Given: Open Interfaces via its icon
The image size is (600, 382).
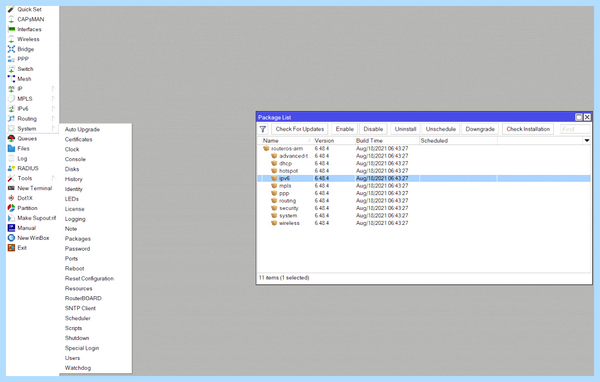Looking at the screenshot, I should coord(11,29).
